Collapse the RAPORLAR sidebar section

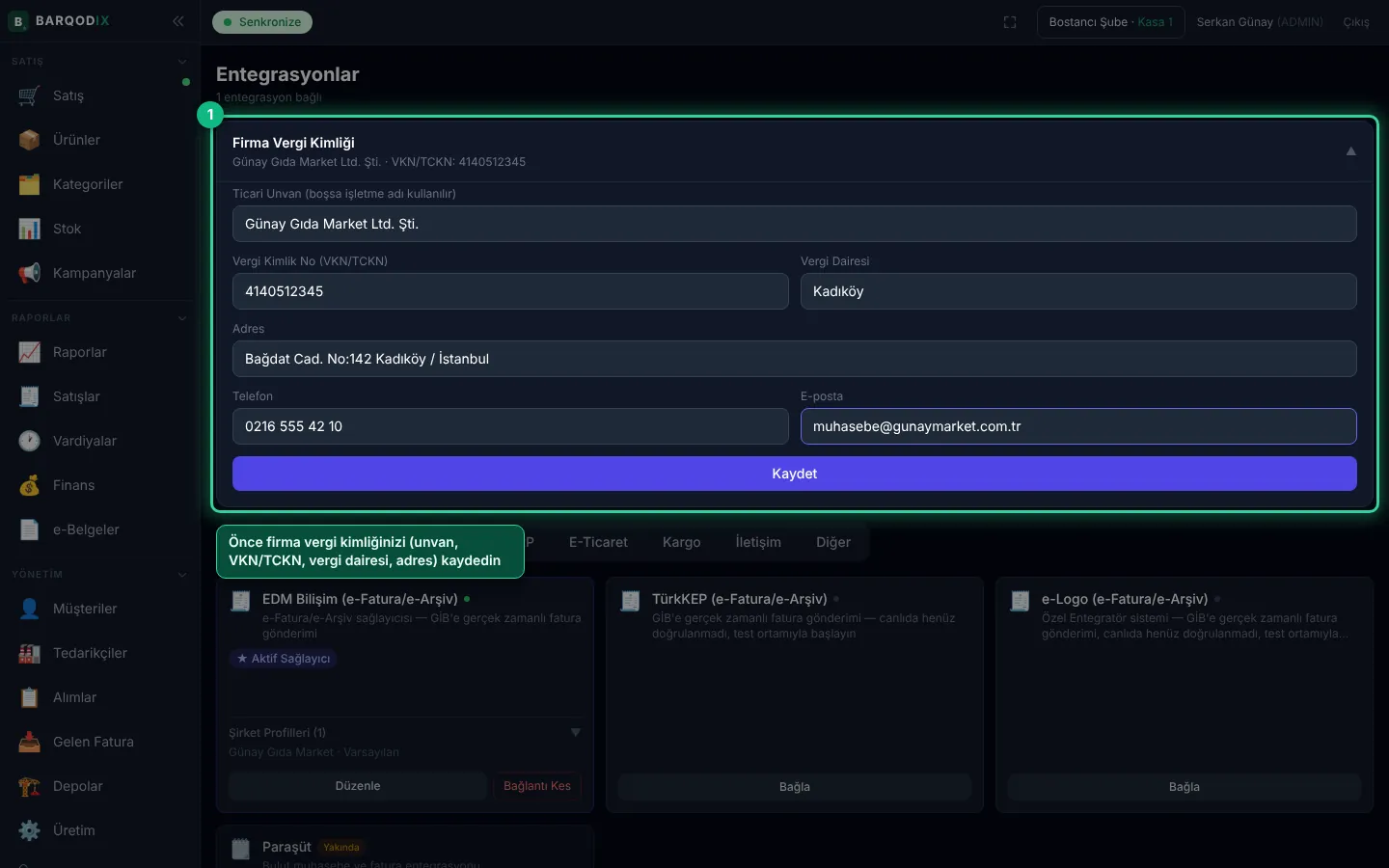coord(182,318)
